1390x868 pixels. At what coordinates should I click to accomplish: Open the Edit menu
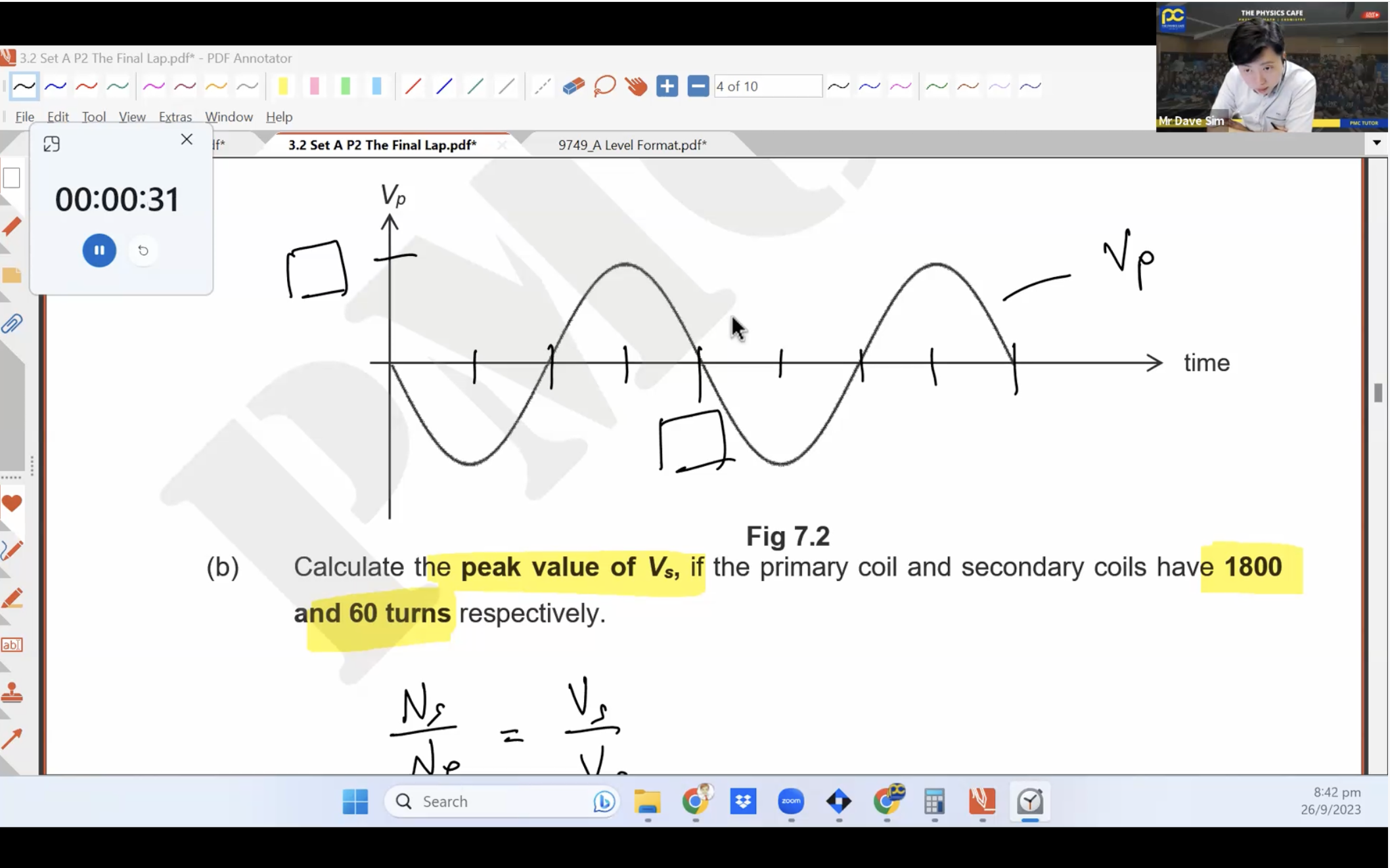pyautogui.click(x=58, y=117)
